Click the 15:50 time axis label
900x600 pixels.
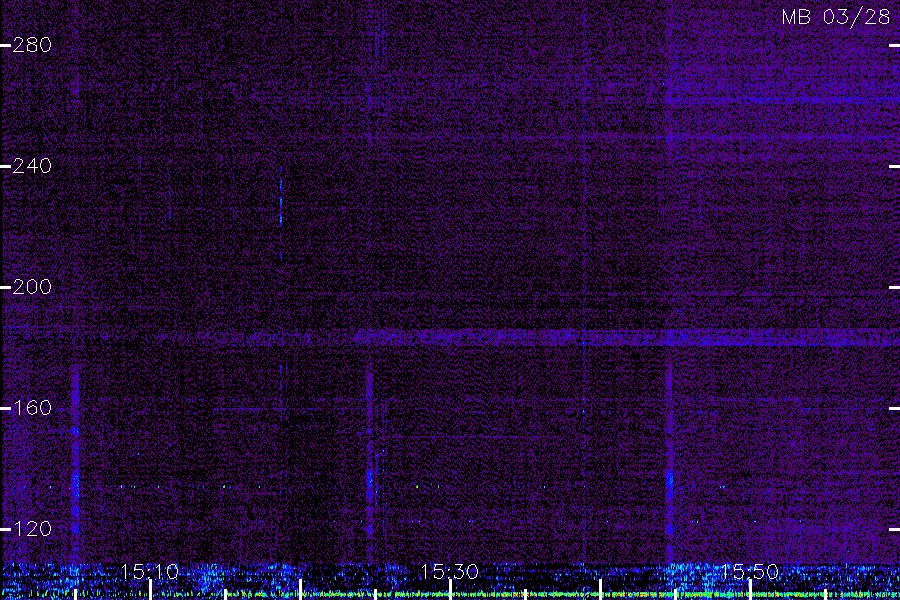click(x=750, y=572)
